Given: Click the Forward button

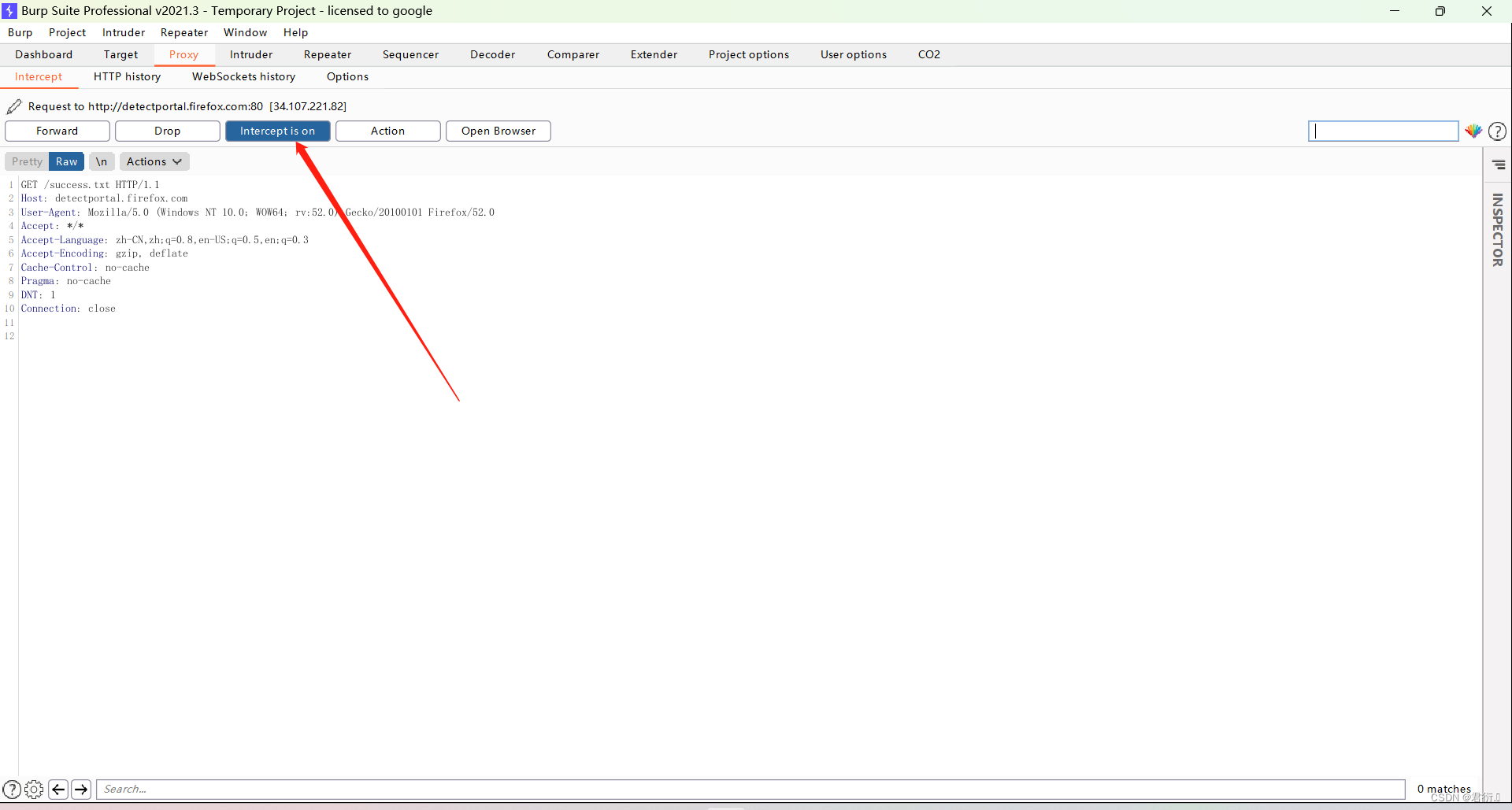Looking at the screenshot, I should (x=57, y=131).
